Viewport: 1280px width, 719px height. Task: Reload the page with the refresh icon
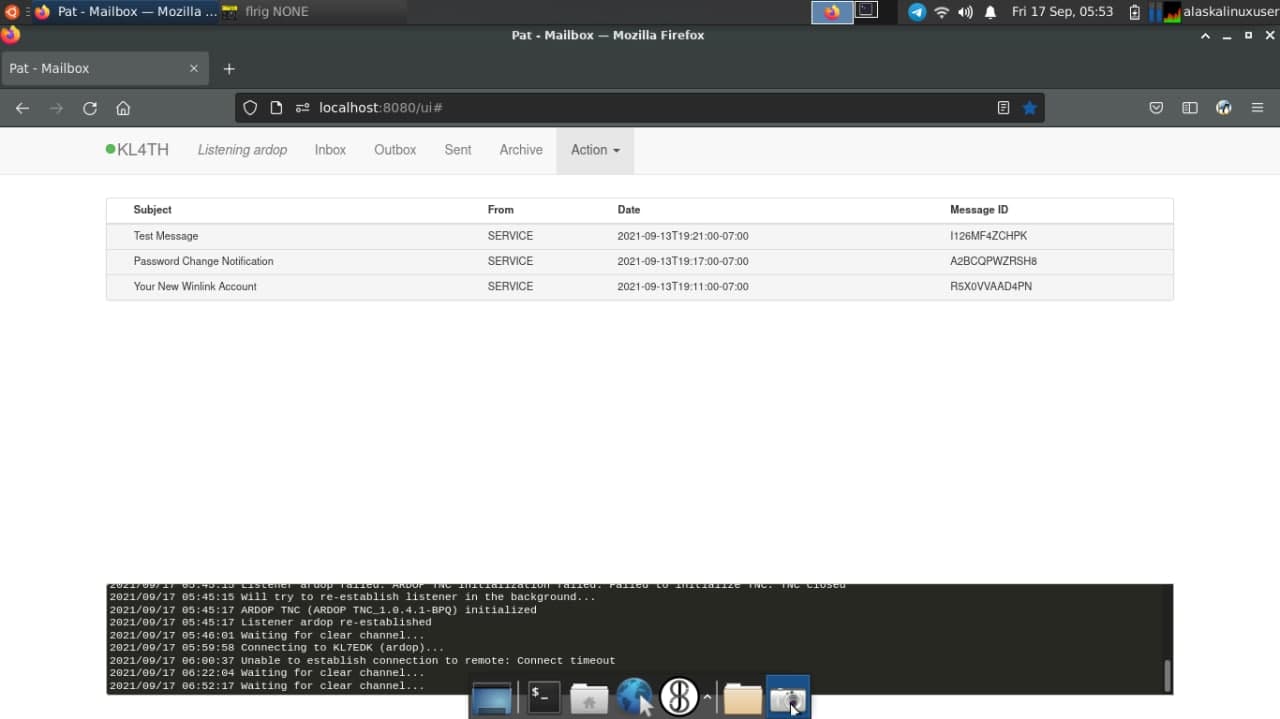click(x=90, y=108)
